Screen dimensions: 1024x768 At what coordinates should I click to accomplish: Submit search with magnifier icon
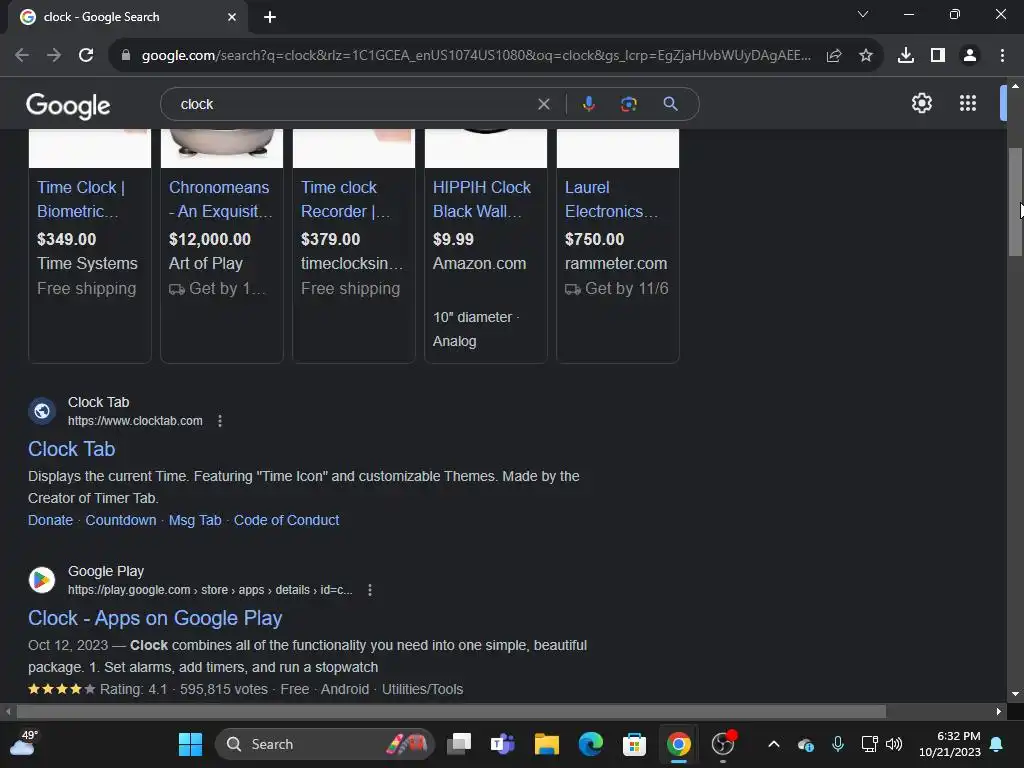pos(670,104)
